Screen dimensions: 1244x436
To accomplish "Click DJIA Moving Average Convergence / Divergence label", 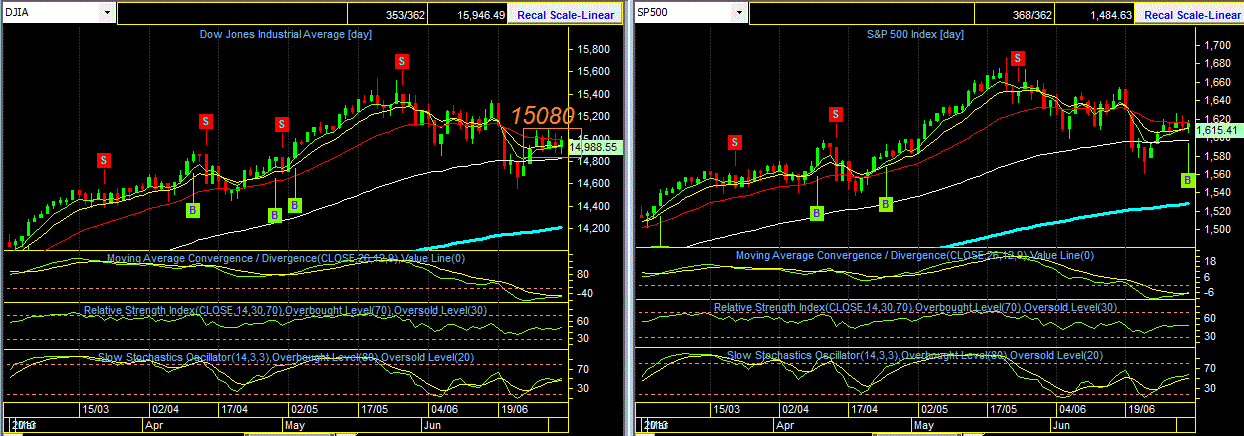I will 288,258.
